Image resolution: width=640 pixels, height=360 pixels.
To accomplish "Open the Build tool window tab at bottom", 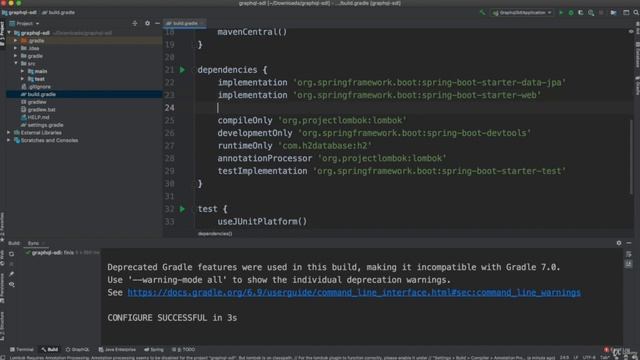I will click(x=50, y=350).
